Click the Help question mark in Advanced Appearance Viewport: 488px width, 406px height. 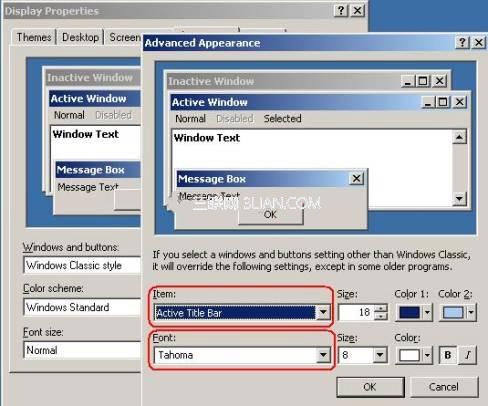pos(462,43)
